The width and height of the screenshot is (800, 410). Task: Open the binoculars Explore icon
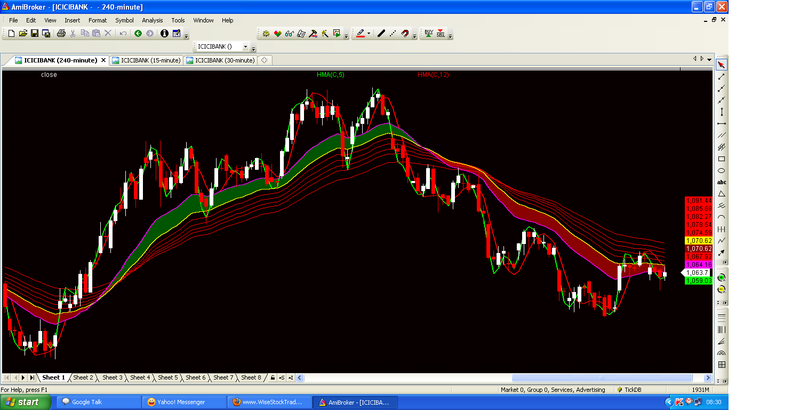(289, 34)
